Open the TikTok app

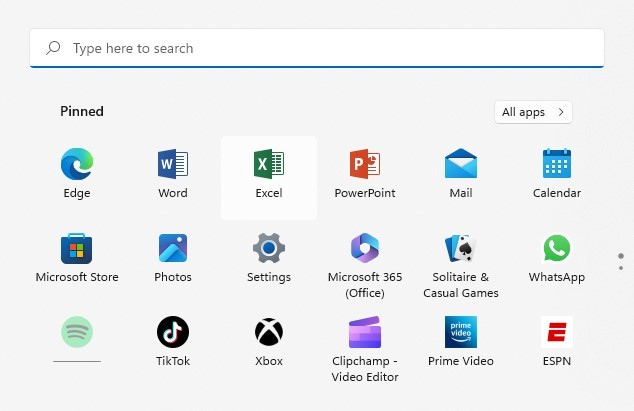coord(173,342)
